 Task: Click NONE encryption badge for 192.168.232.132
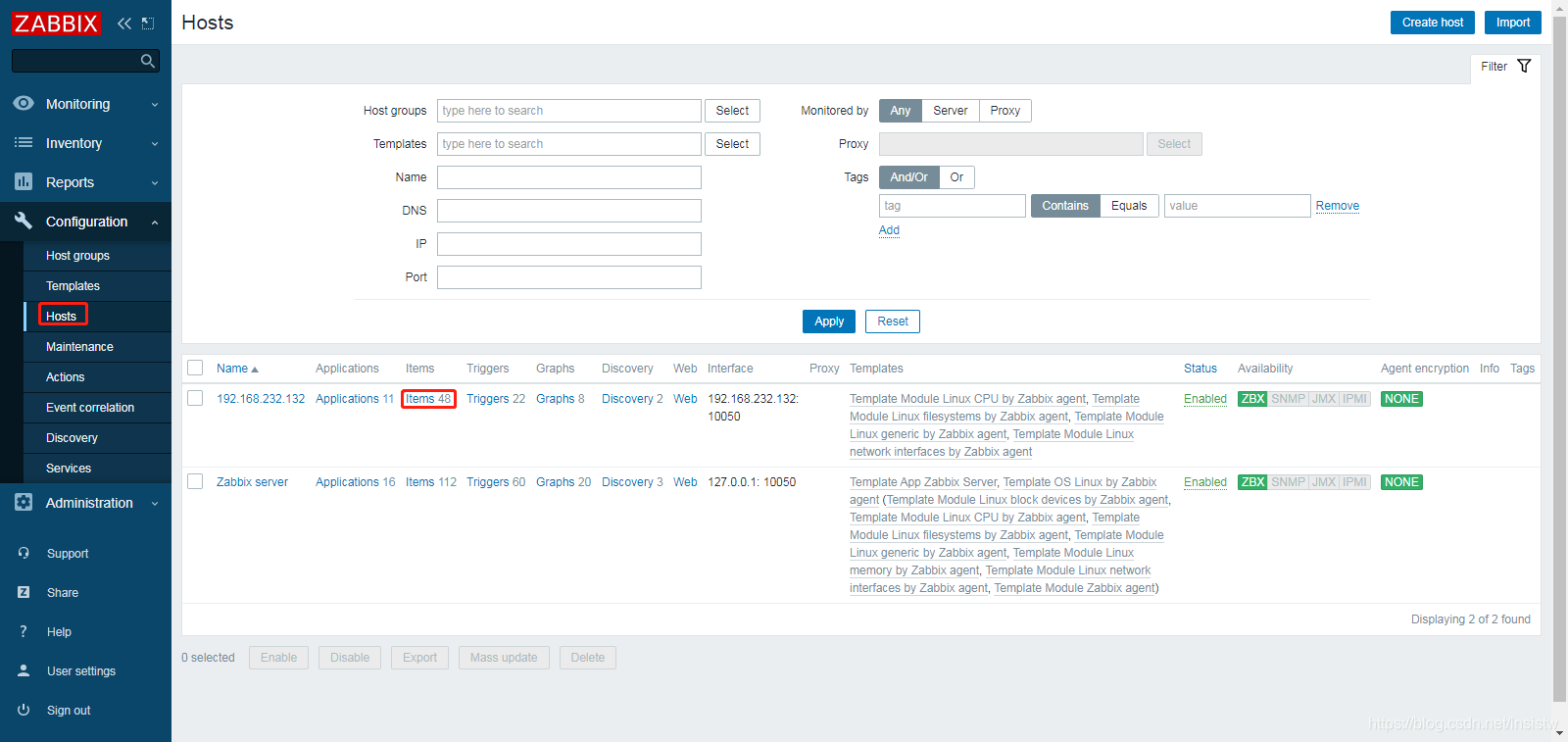(1401, 399)
